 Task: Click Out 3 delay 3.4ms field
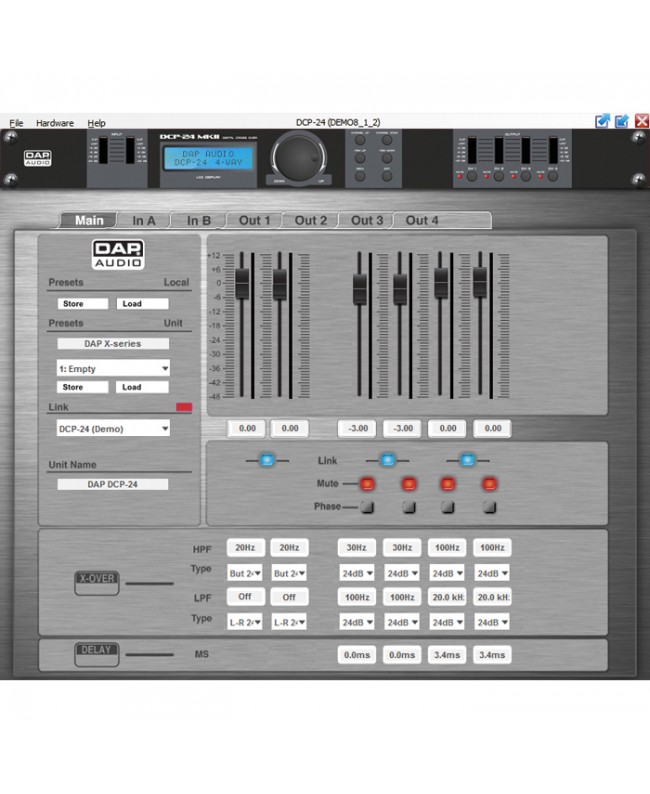click(x=447, y=655)
